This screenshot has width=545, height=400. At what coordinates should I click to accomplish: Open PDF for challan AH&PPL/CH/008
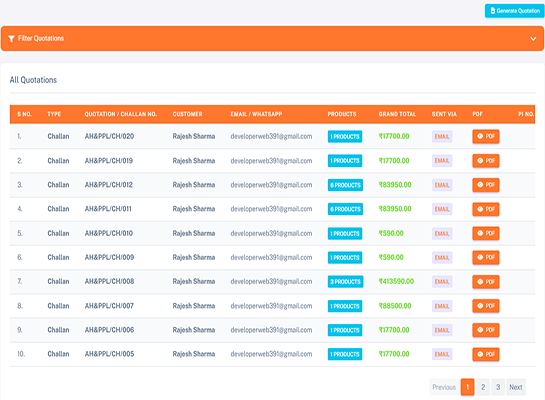tap(486, 281)
